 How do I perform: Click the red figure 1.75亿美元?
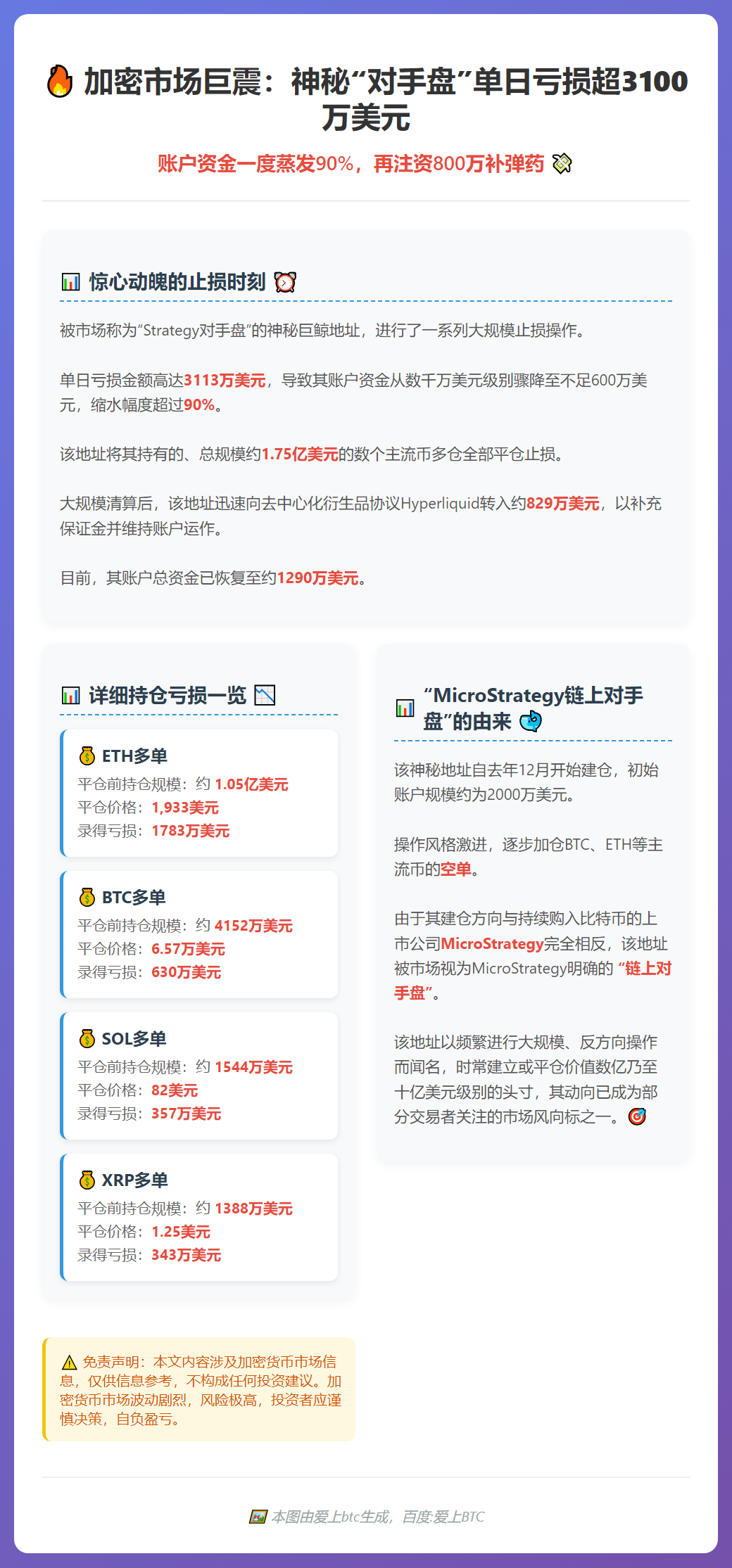coord(300,454)
